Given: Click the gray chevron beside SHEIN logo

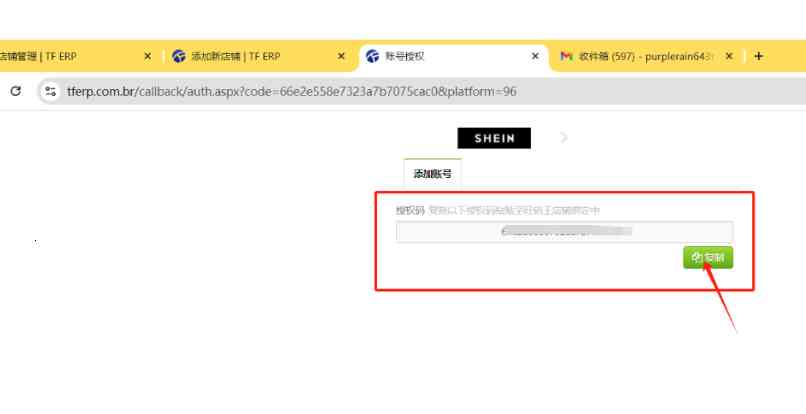Looking at the screenshot, I should tap(564, 138).
